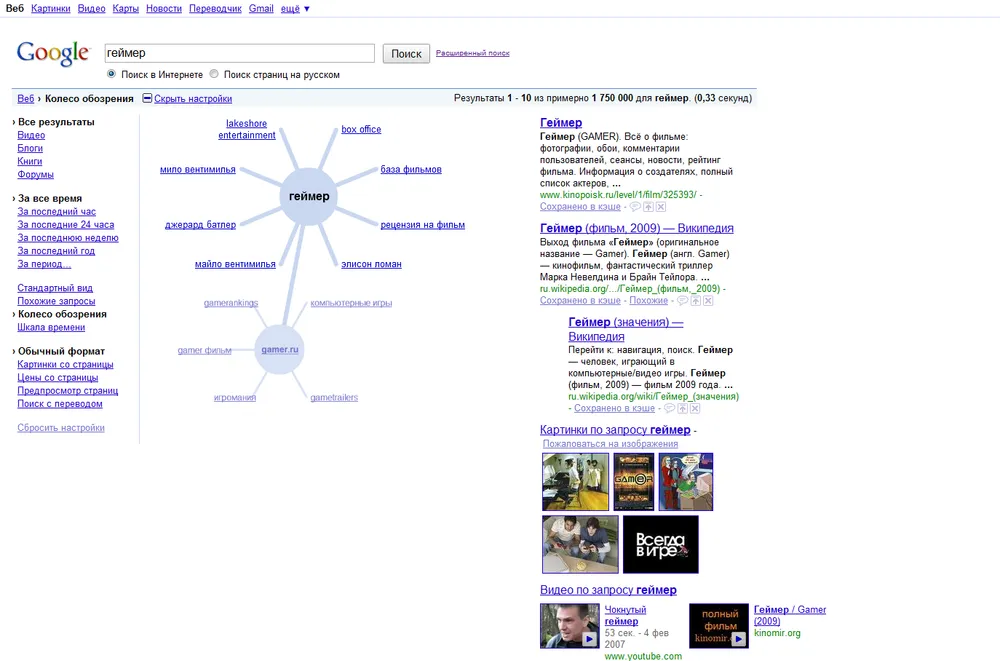Play the Чокнутый геймер video thumbnail
Viewport: 1000px width, 661px height.
click(570, 626)
